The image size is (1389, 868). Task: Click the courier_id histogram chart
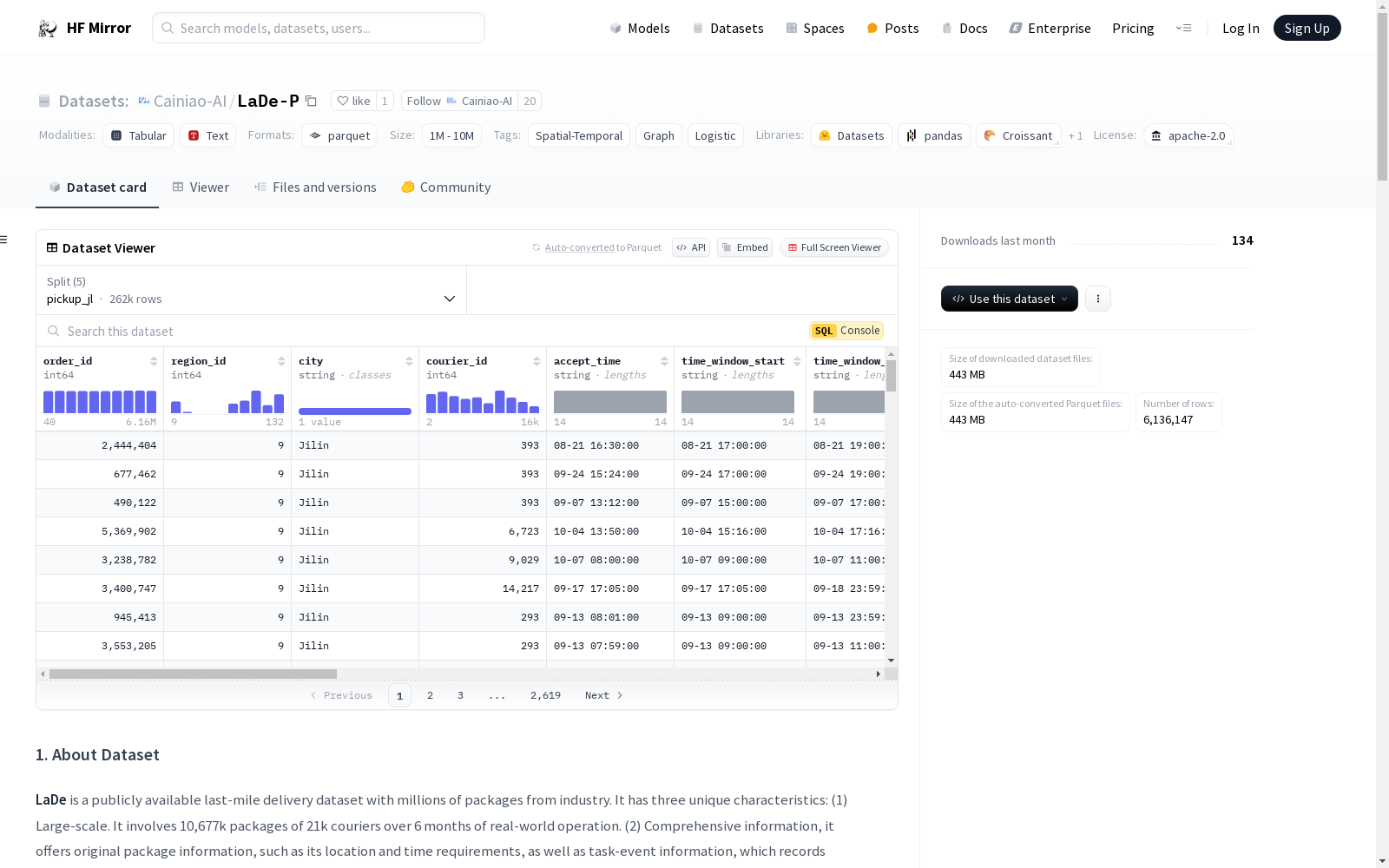(483, 401)
